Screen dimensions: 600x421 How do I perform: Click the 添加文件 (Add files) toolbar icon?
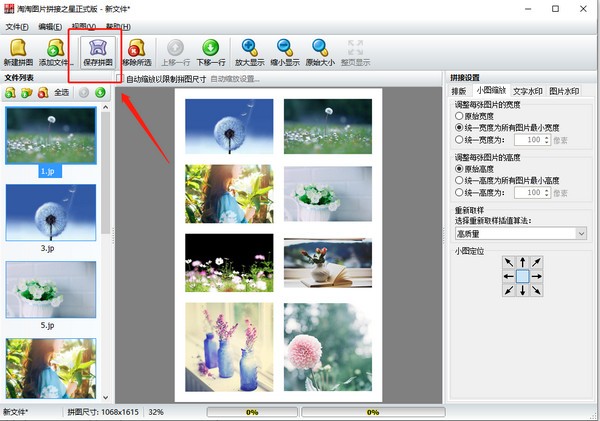click(57, 51)
